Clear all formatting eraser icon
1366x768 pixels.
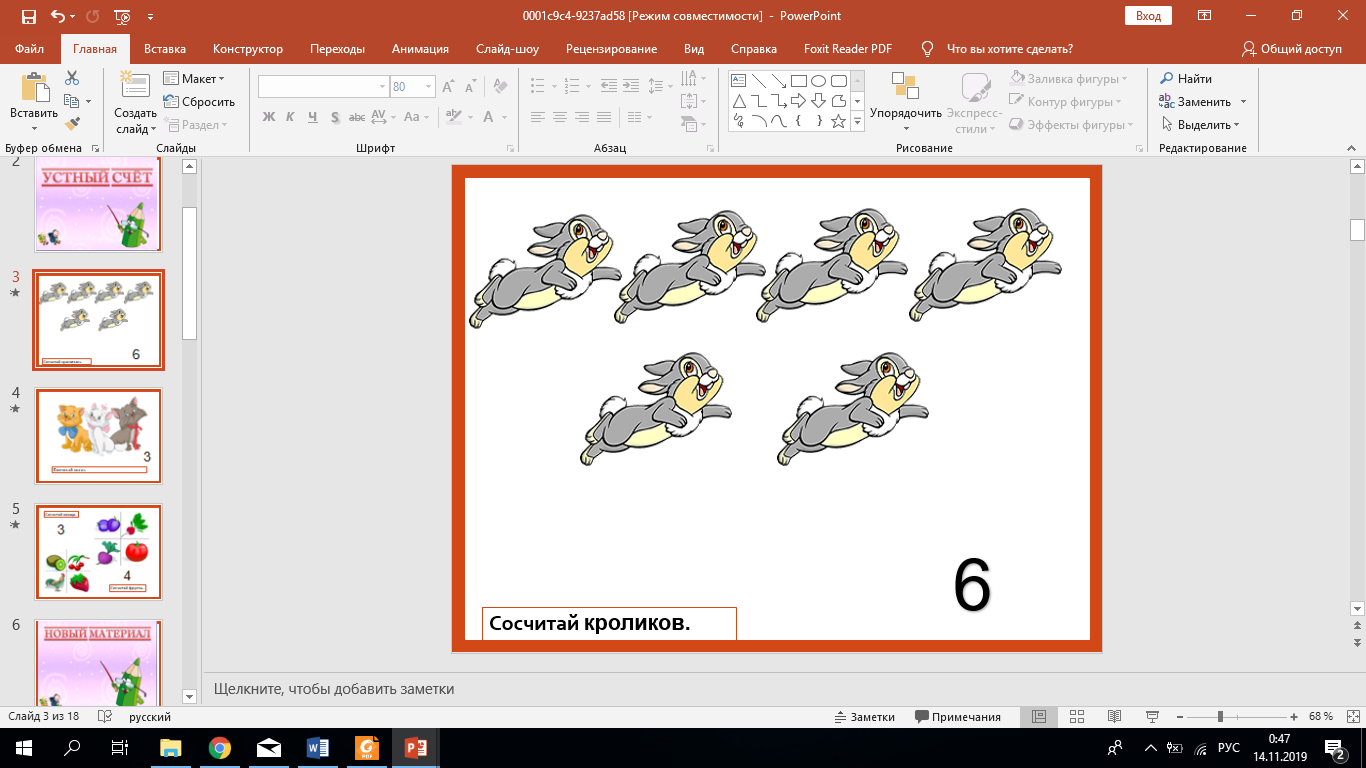coord(498,87)
